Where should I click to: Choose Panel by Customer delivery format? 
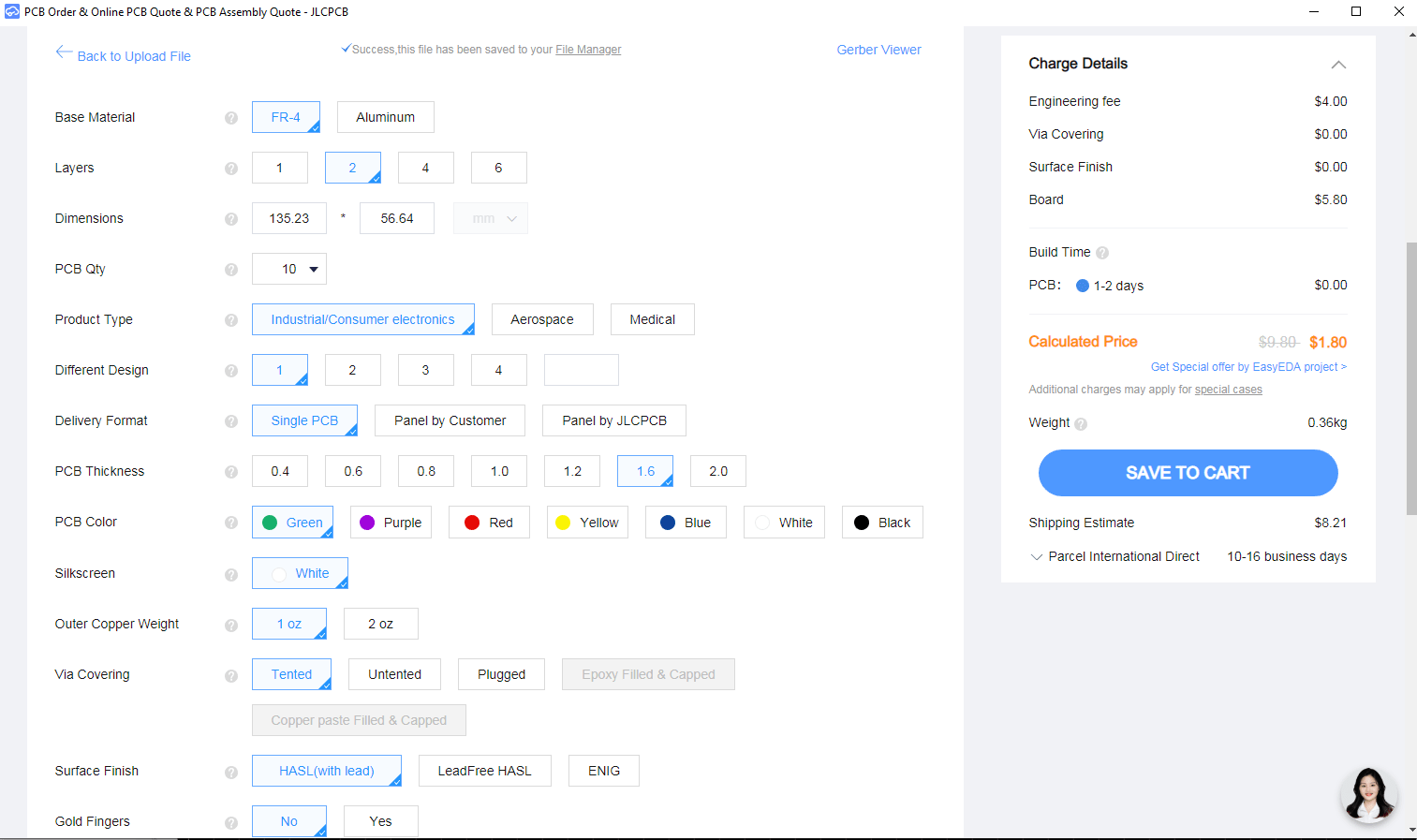(450, 420)
